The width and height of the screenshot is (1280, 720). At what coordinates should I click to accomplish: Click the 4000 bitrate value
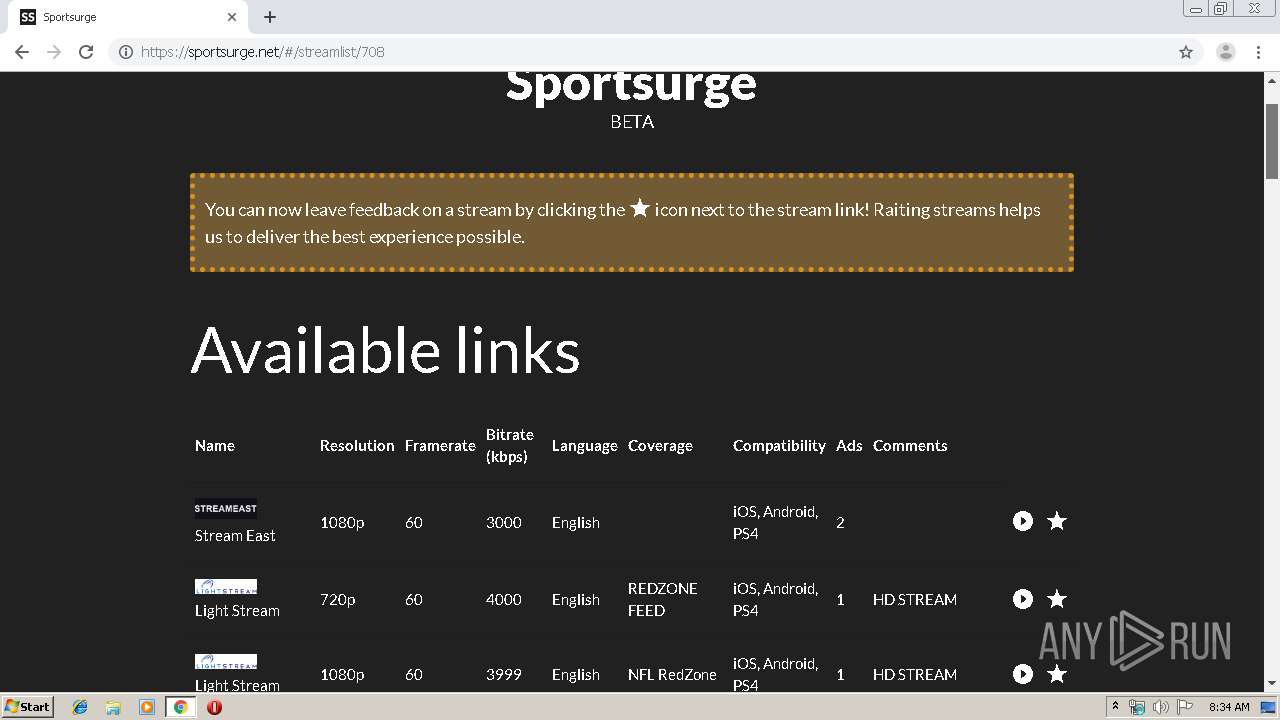(x=504, y=600)
